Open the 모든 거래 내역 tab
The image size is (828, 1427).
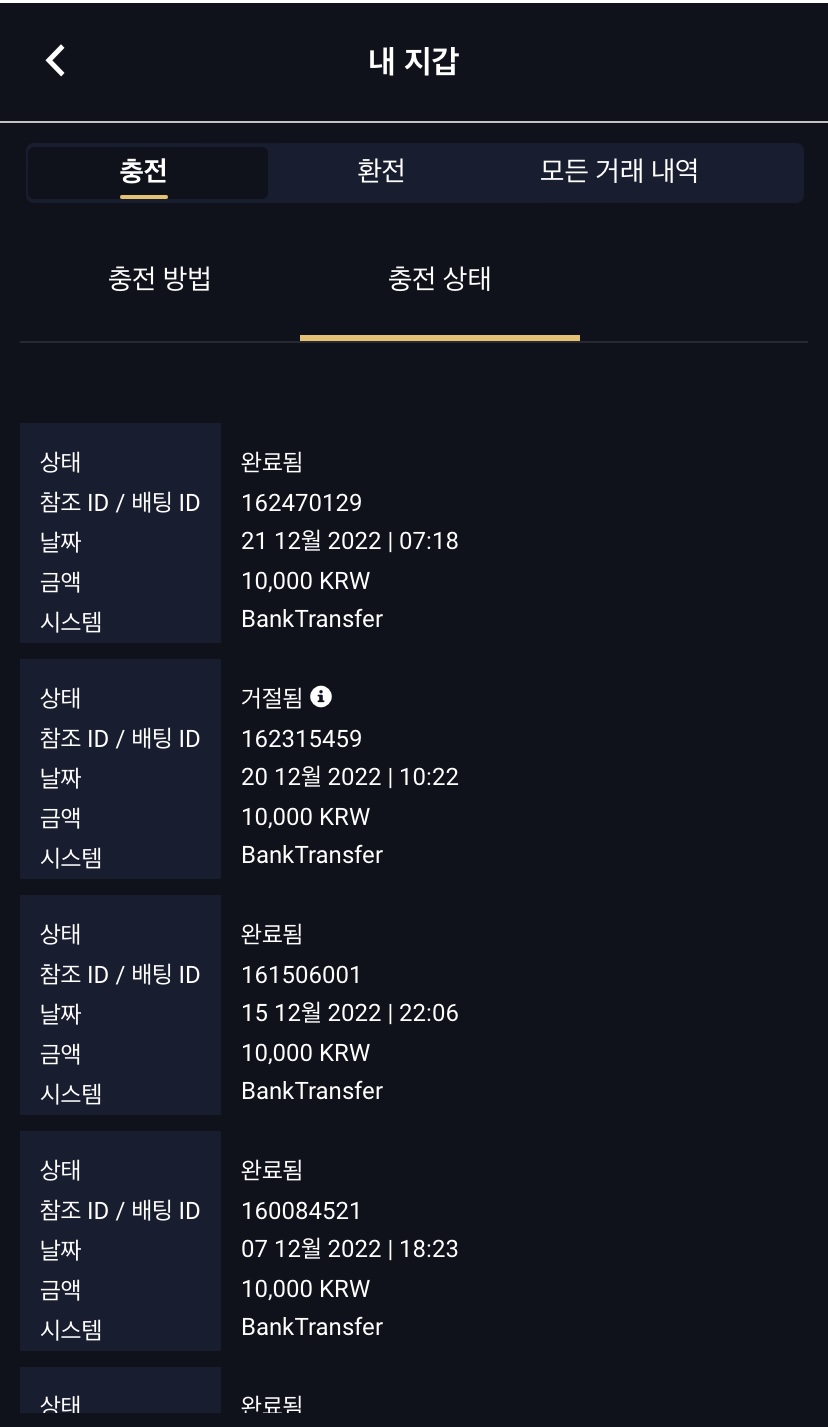point(618,171)
